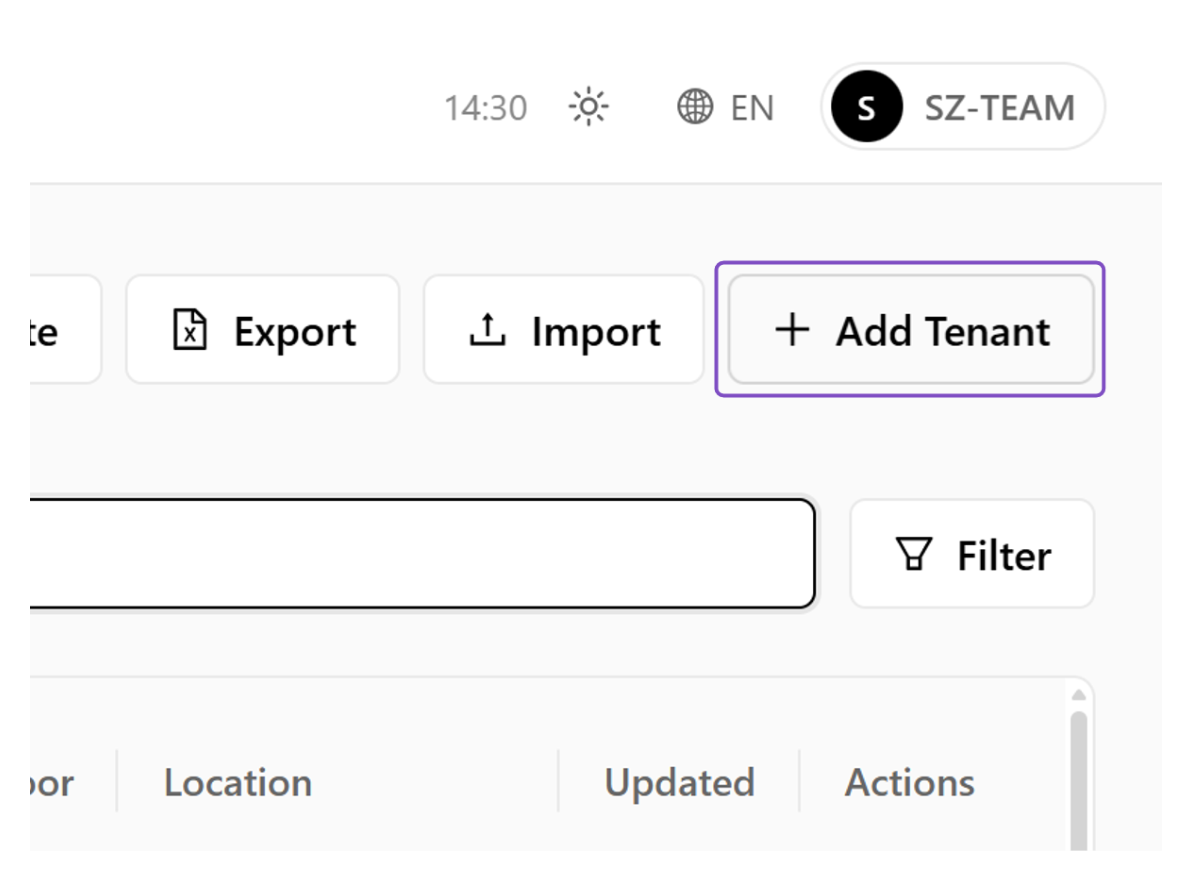Sort by the Updated column header
The image size is (1192, 881).
click(x=680, y=782)
